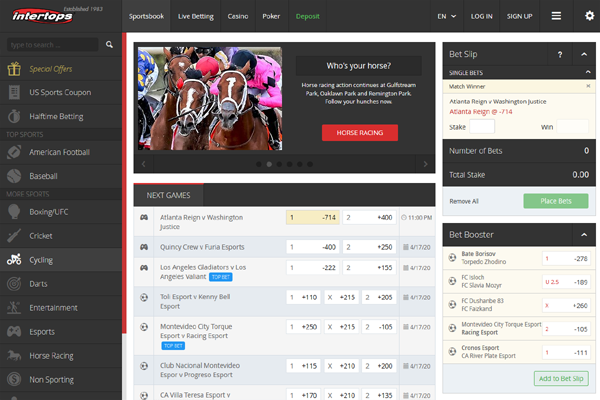Open the EN language dropdown
Viewport: 600px width, 400px height.
pos(447,16)
